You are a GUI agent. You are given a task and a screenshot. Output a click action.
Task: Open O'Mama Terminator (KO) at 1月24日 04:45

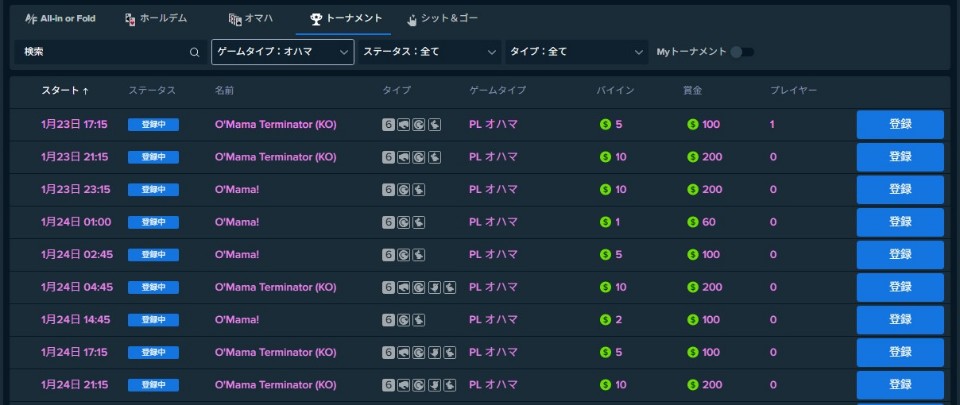point(276,287)
